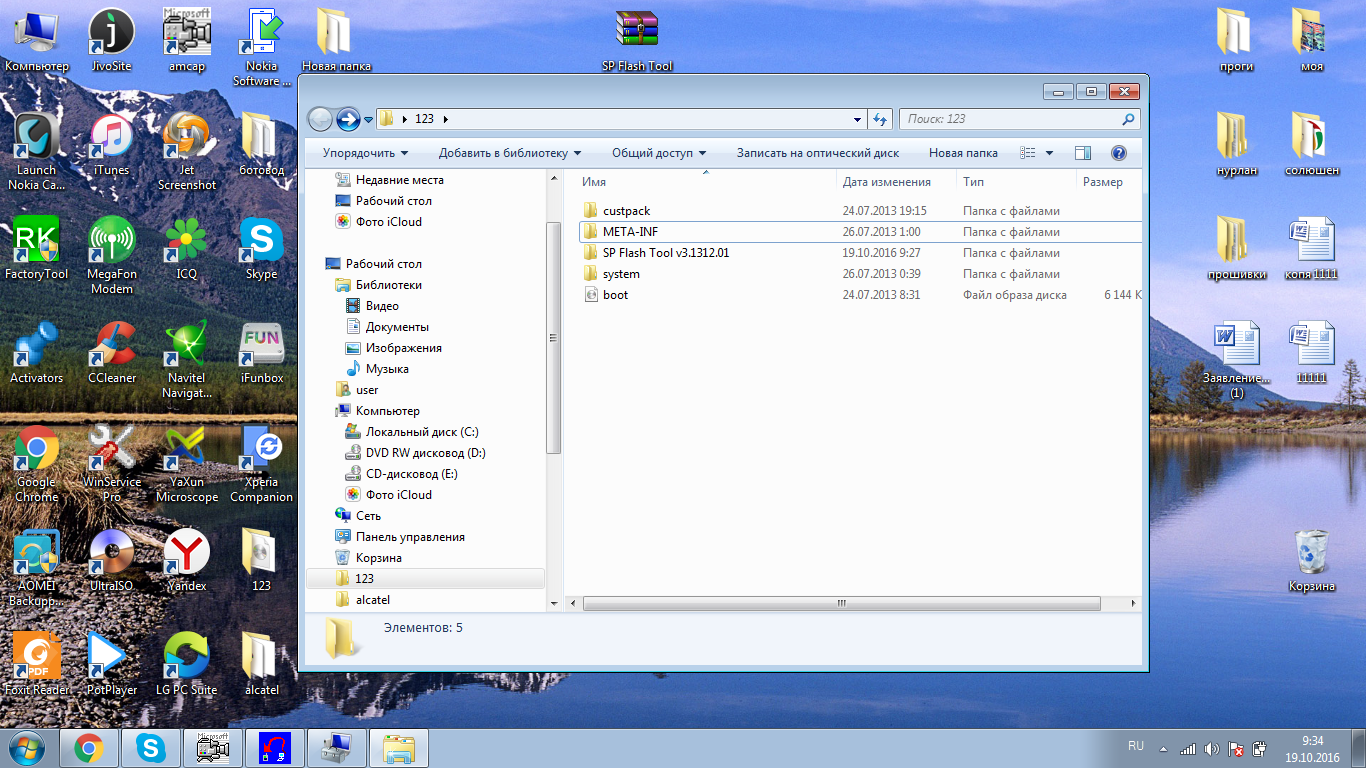The width and height of the screenshot is (1366, 768).
Task: Click the Новая папка toolbar button
Action: point(962,153)
